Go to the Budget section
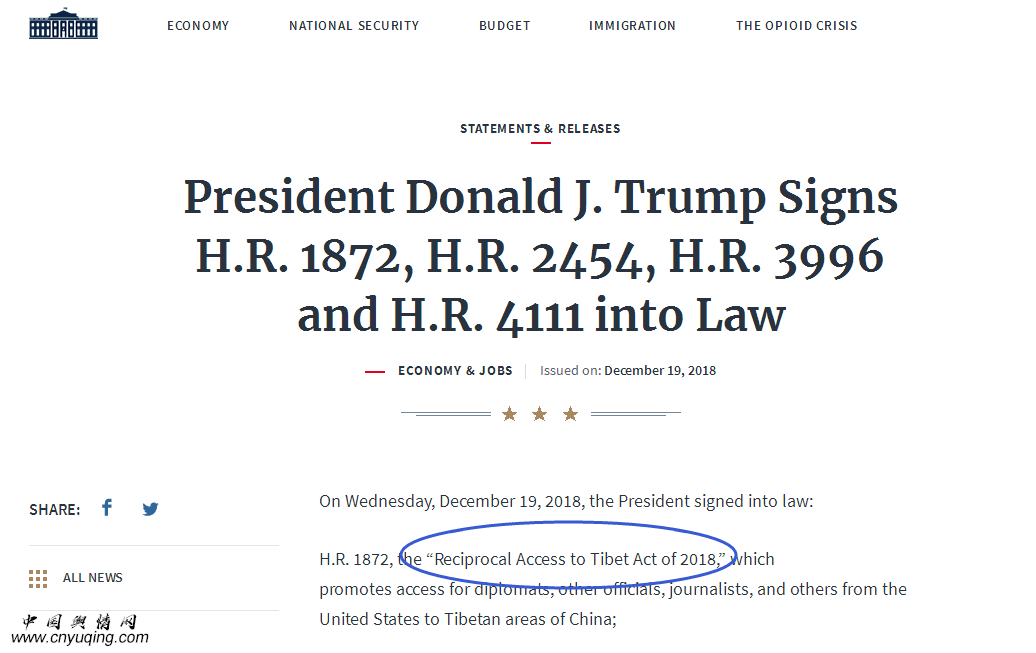1036x653 pixels. click(505, 26)
